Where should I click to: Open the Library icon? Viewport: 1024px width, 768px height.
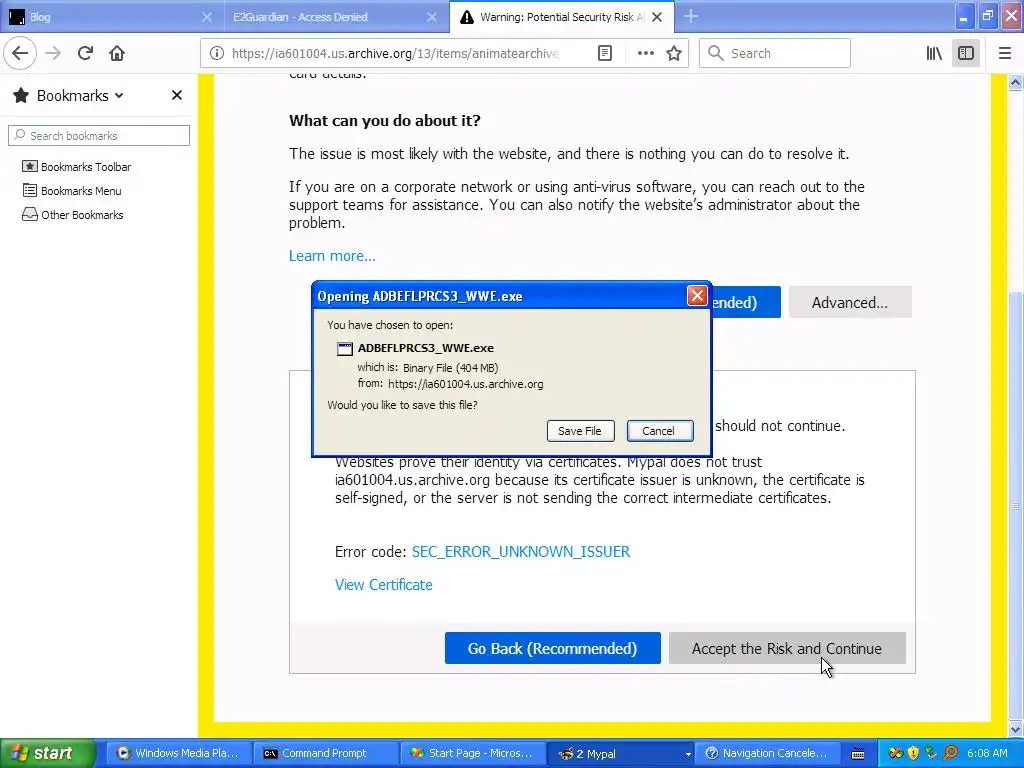coord(934,54)
